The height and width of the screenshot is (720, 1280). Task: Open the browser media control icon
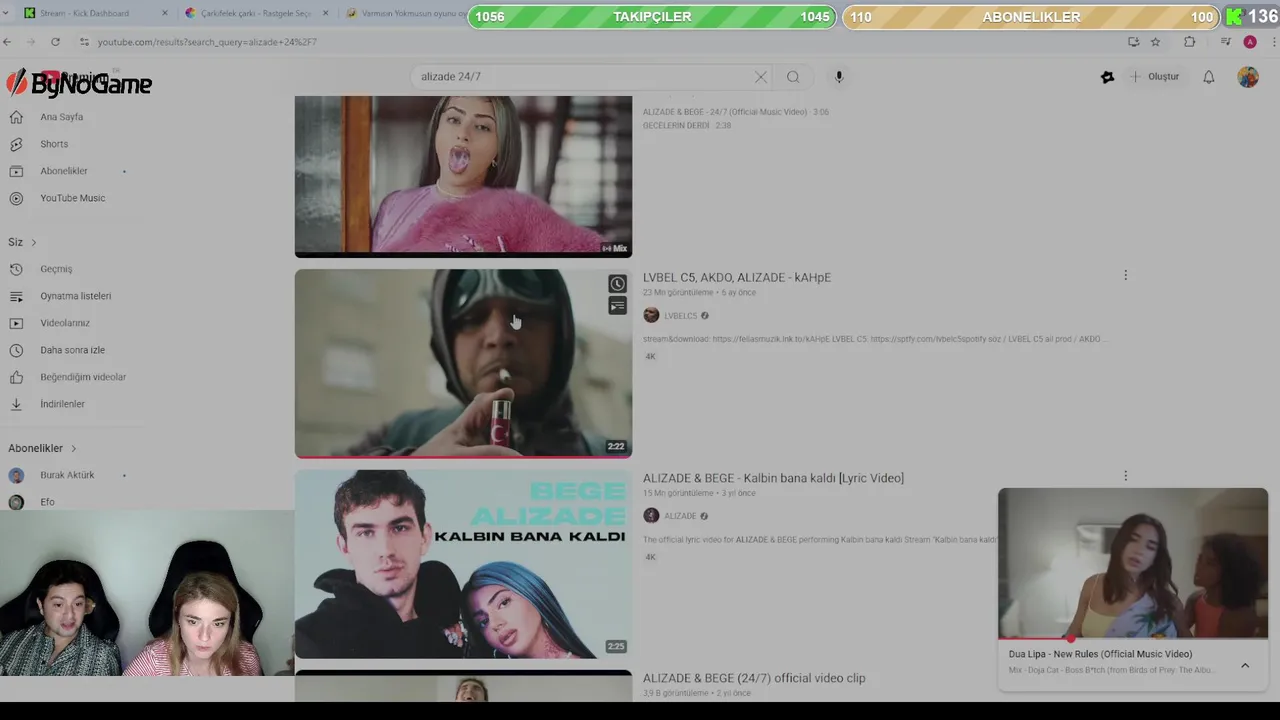point(1226,42)
